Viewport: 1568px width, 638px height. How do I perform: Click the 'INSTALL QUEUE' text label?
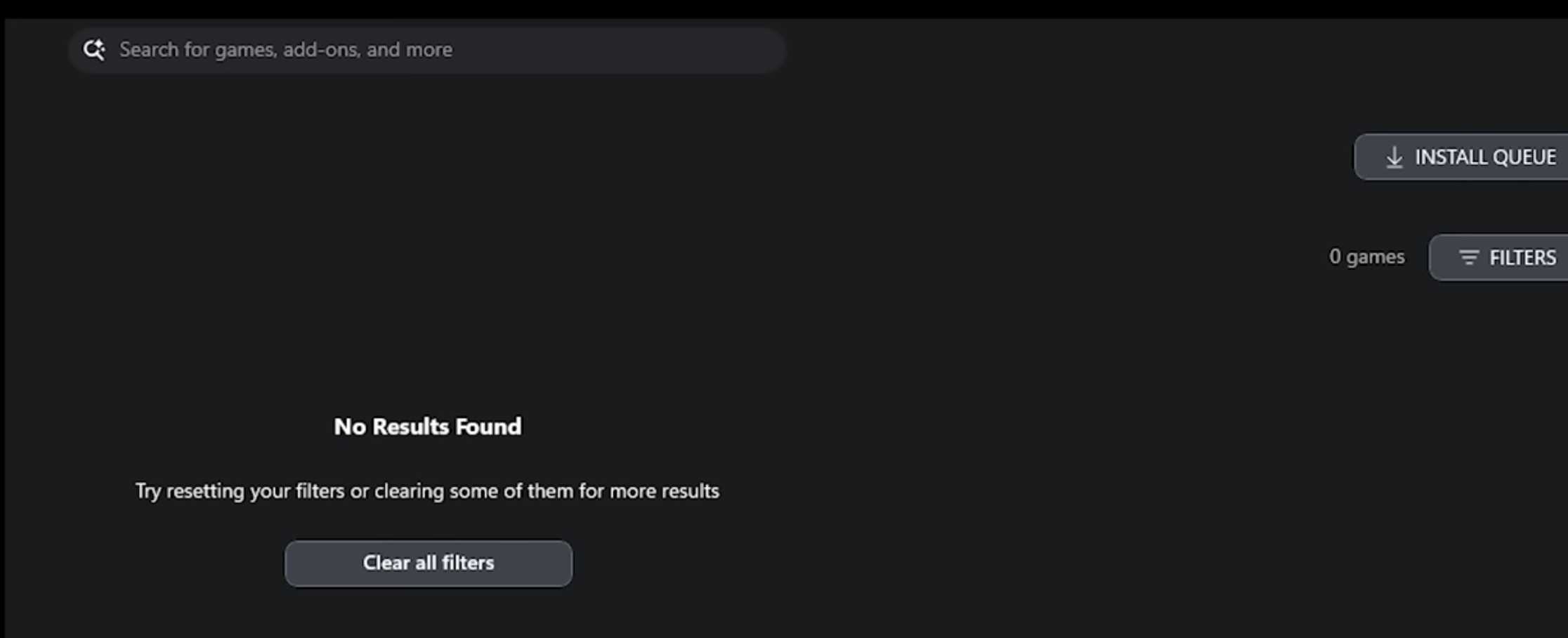[x=1485, y=157]
